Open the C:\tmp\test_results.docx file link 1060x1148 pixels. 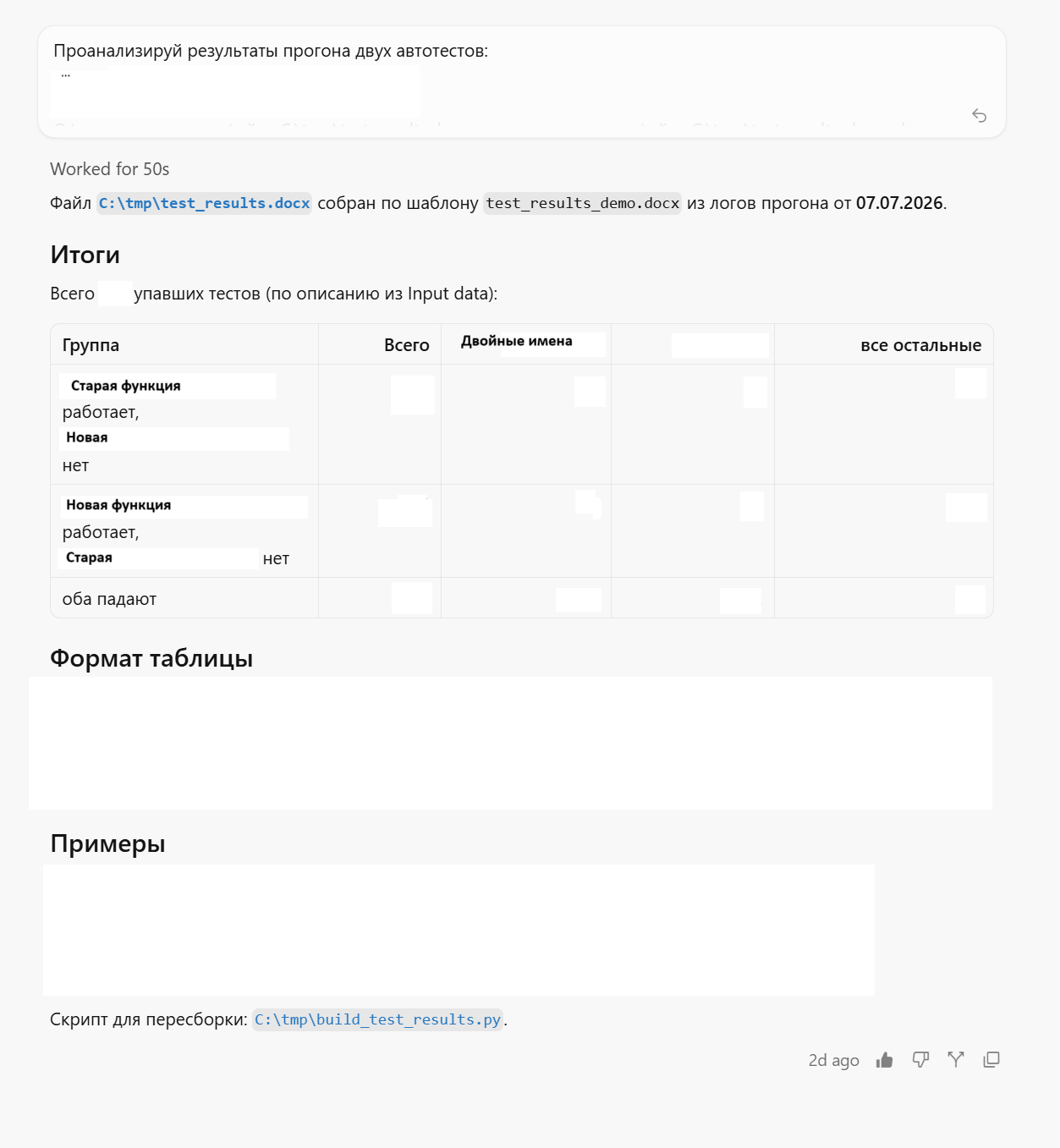pos(204,203)
